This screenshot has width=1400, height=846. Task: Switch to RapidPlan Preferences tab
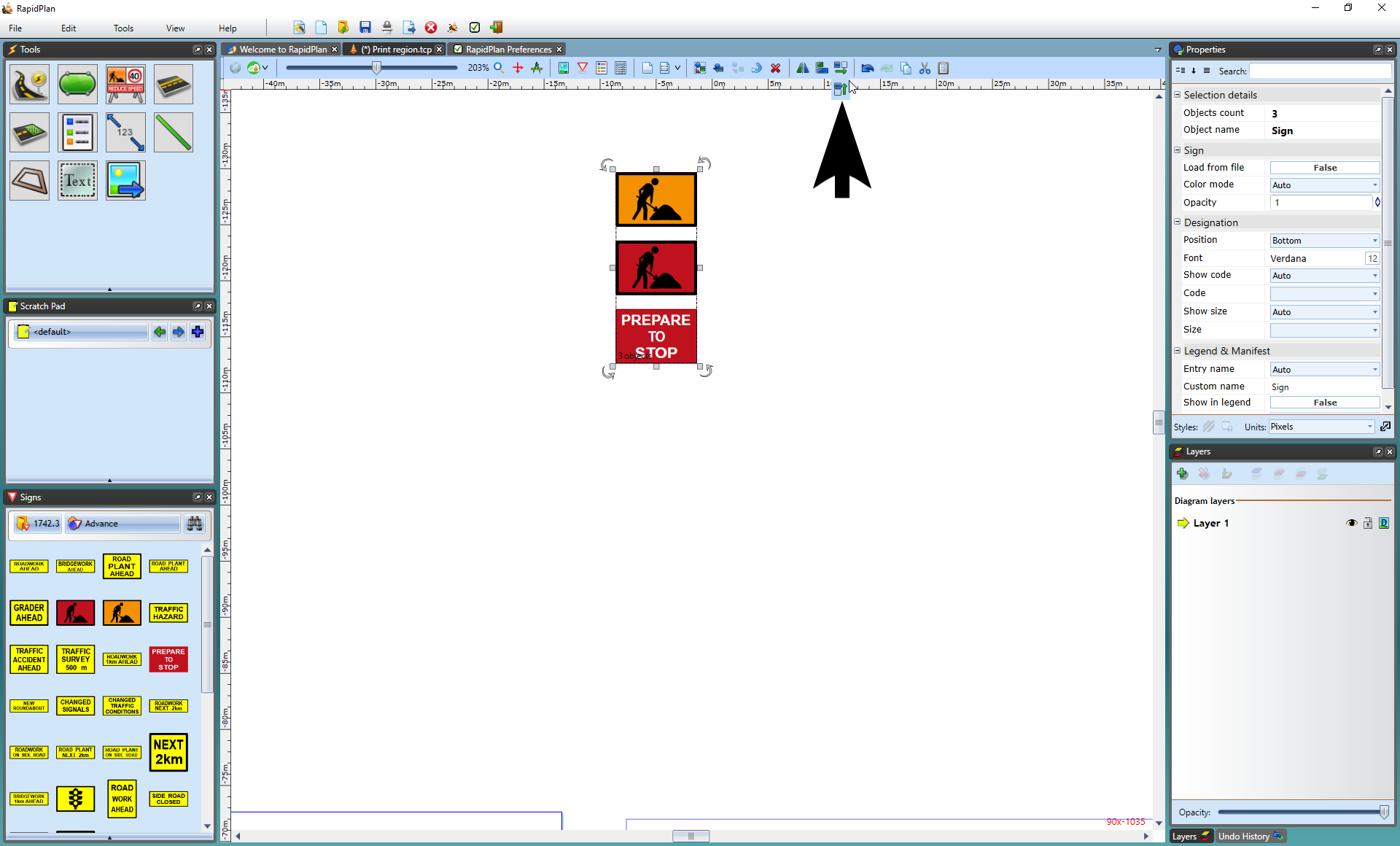[x=508, y=50]
